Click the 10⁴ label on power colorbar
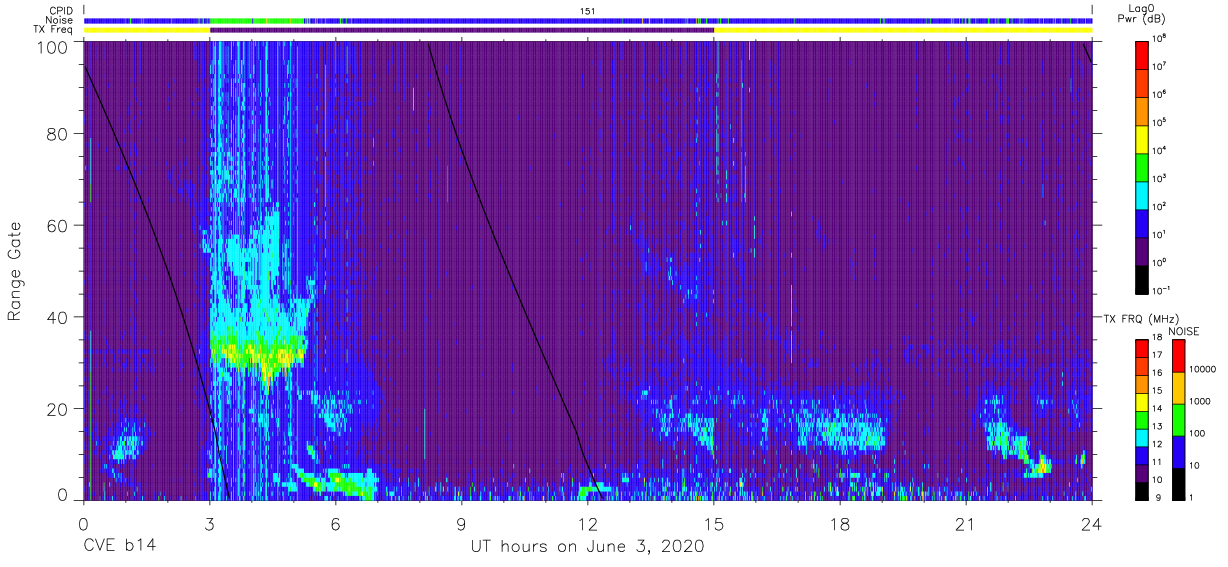 (1161, 150)
